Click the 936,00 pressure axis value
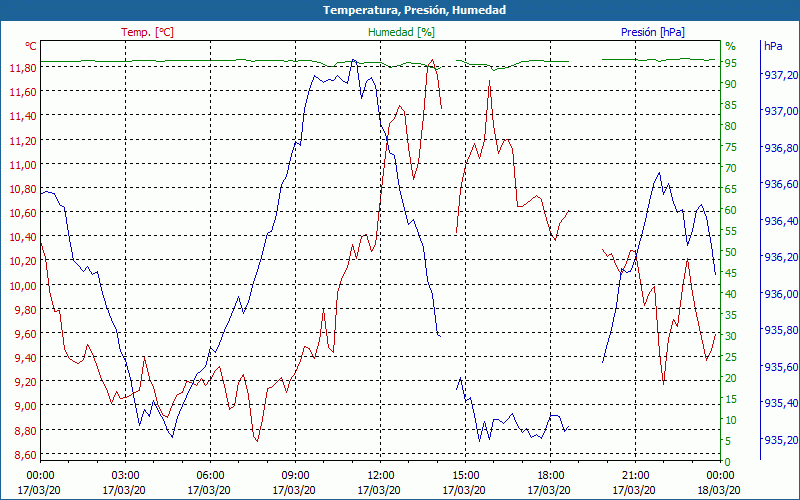 point(780,294)
